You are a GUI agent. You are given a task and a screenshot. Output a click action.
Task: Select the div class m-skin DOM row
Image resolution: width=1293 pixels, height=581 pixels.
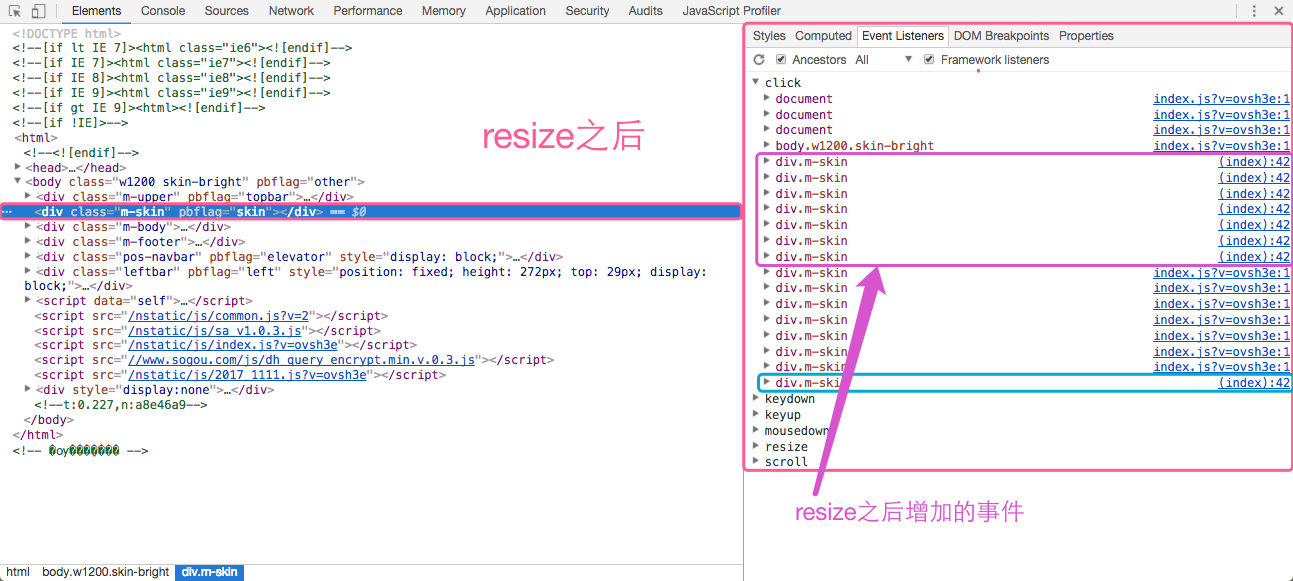[x=371, y=212]
